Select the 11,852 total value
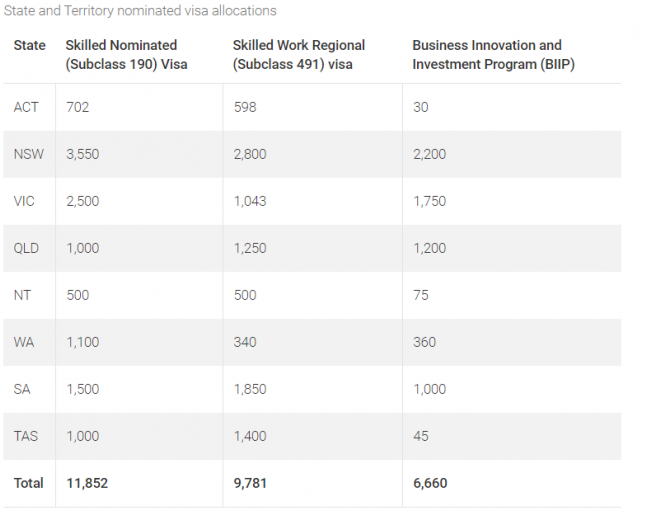645x523 pixels. point(87,483)
